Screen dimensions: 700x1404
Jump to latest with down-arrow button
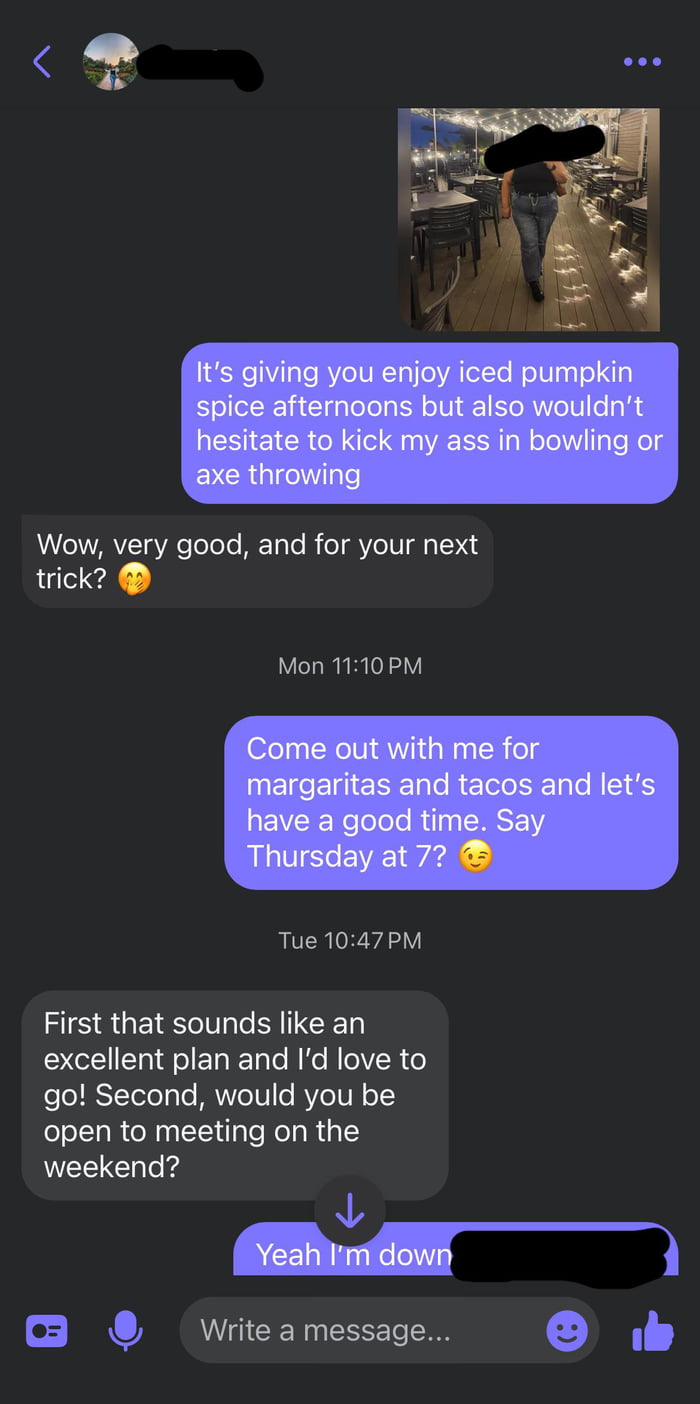350,1211
